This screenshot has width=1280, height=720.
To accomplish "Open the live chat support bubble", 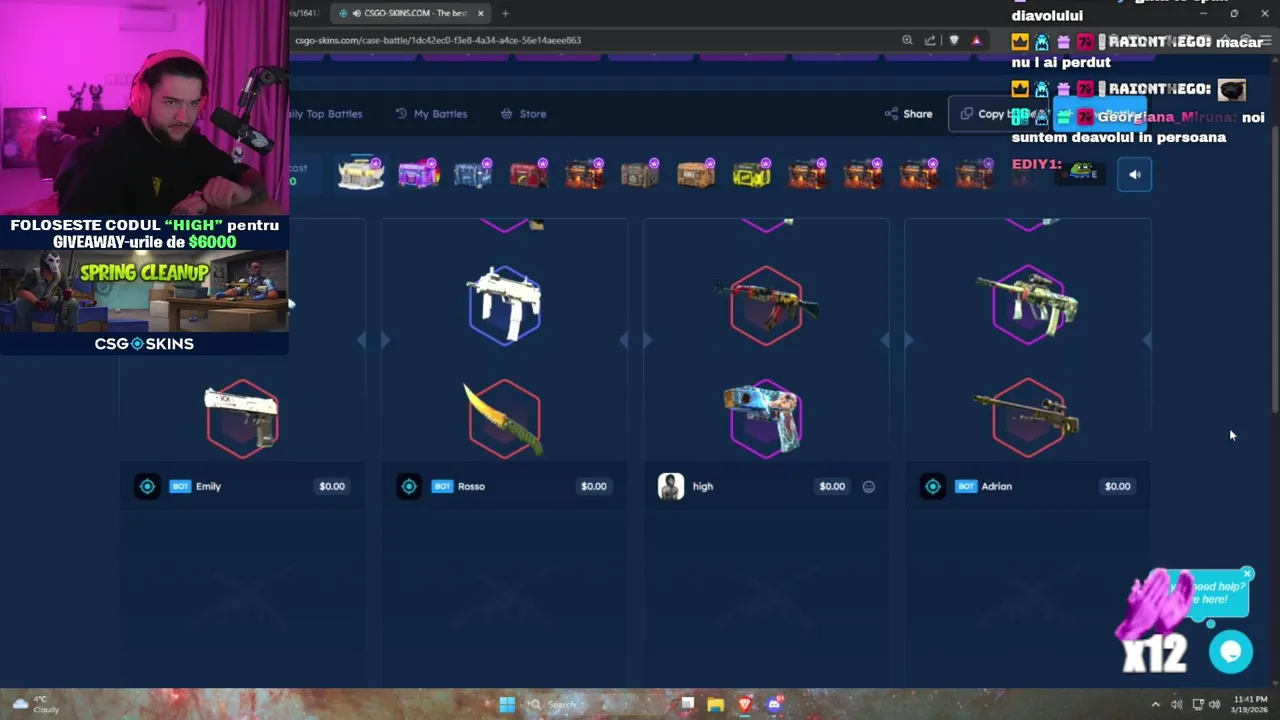I will [x=1231, y=652].
